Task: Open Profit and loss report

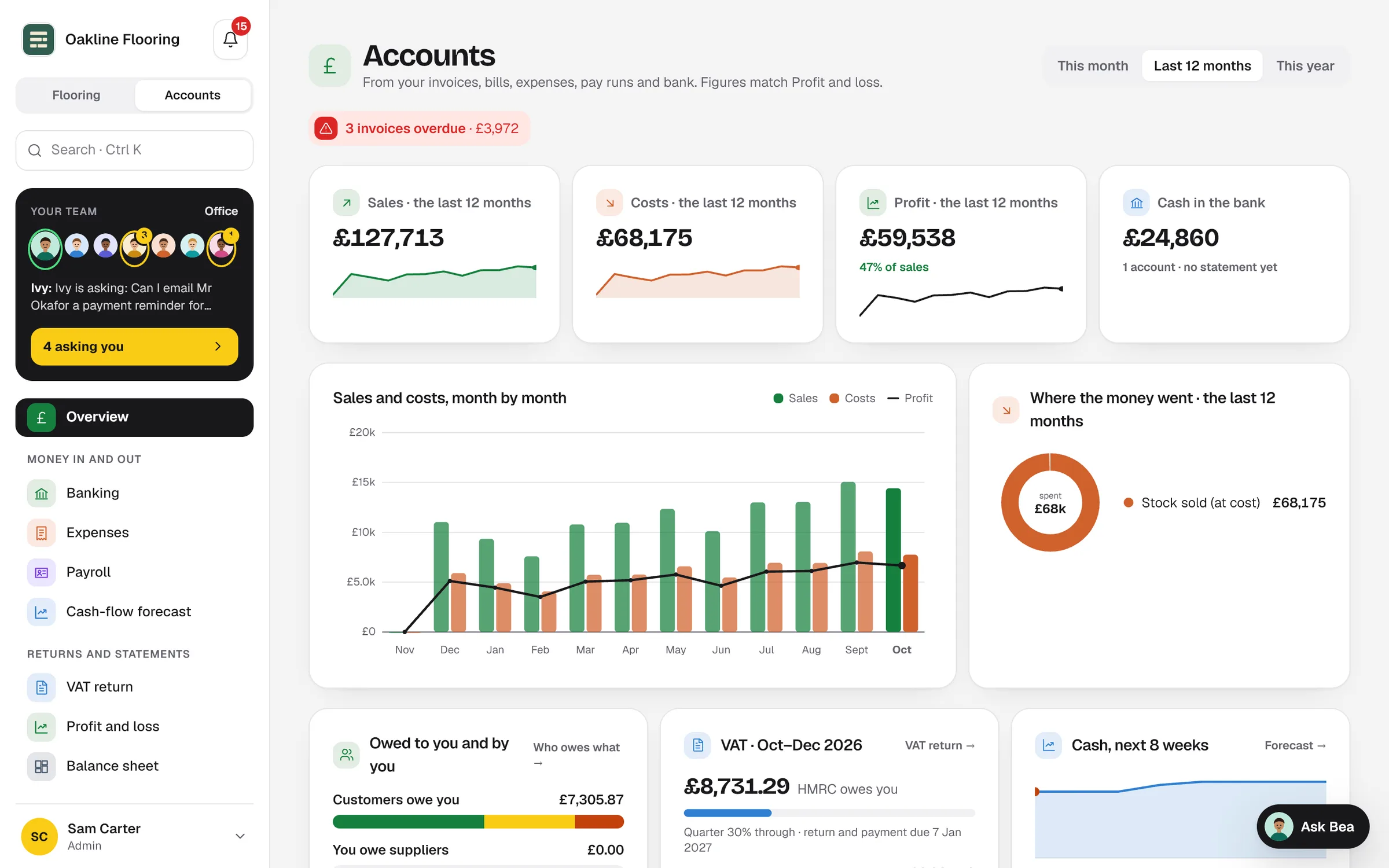Action: click(134, 726)
